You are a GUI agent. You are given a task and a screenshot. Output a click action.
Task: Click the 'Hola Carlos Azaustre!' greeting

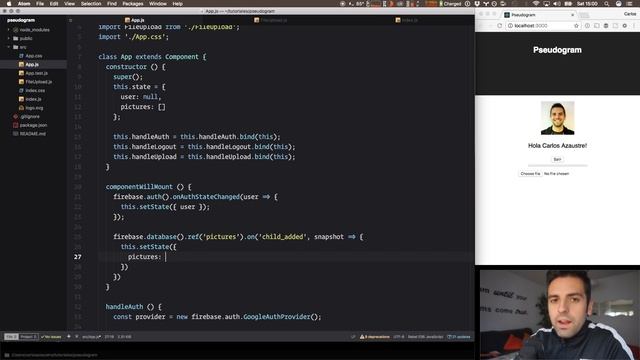[x=558, y=145]
